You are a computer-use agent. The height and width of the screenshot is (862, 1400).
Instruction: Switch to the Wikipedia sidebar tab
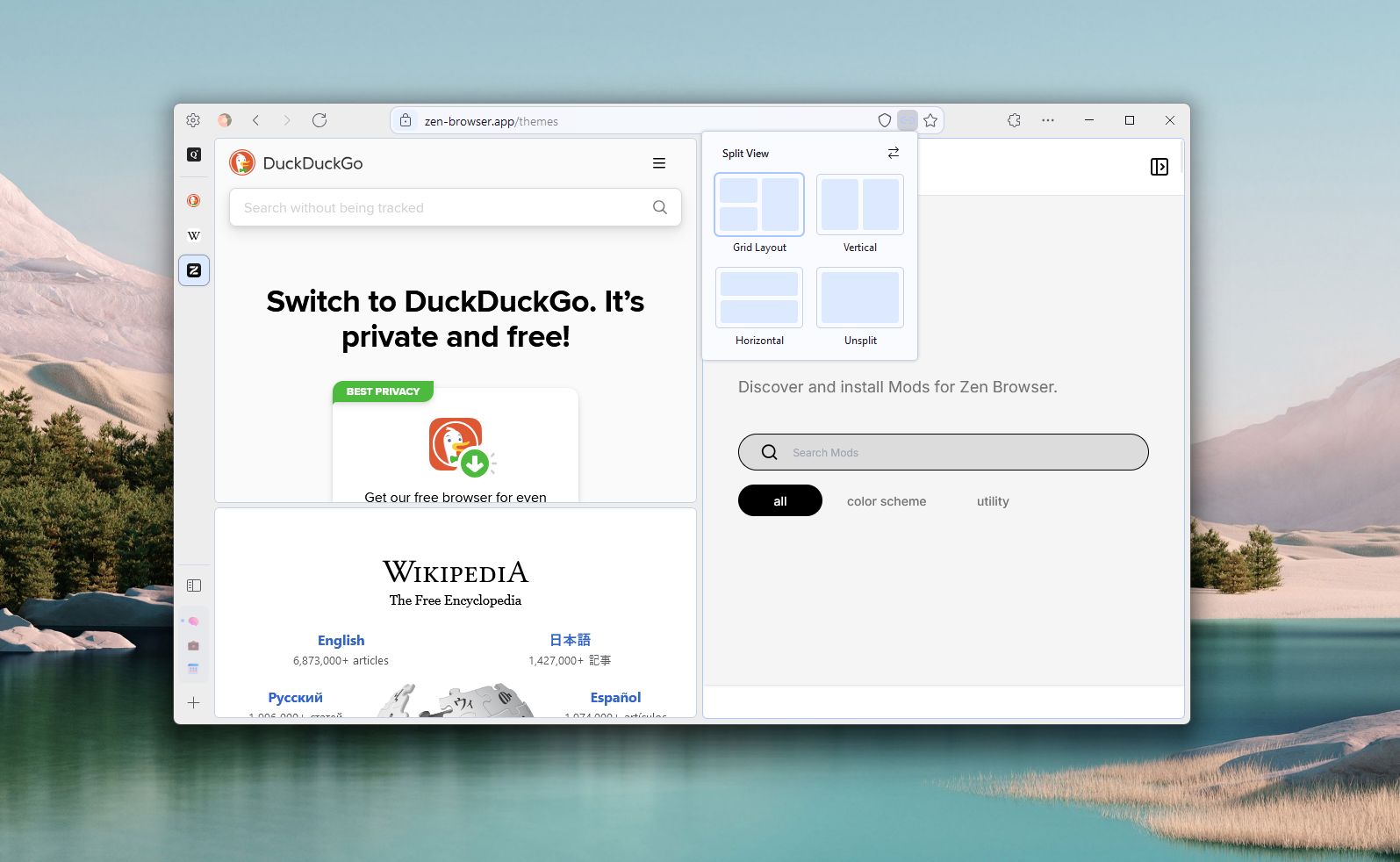(194, 235)
